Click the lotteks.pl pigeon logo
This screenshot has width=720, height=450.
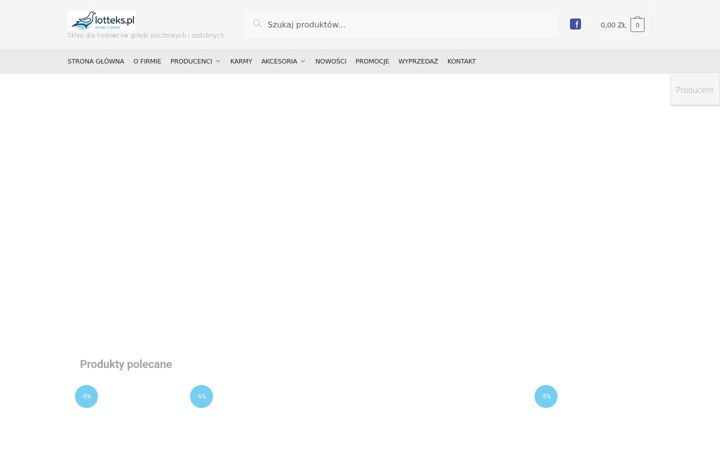point(101,21)
